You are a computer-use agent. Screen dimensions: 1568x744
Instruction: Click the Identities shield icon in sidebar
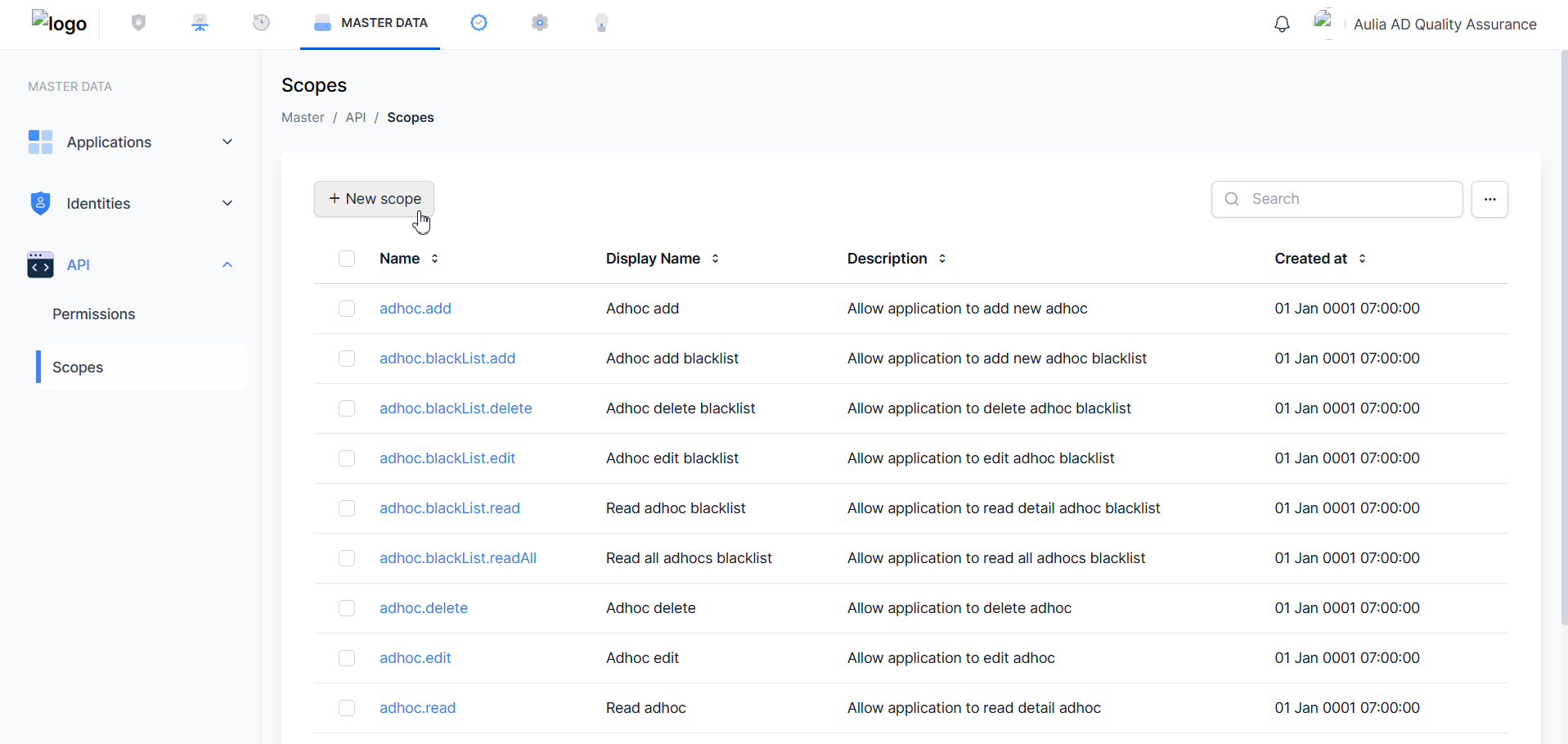point(40,203)
